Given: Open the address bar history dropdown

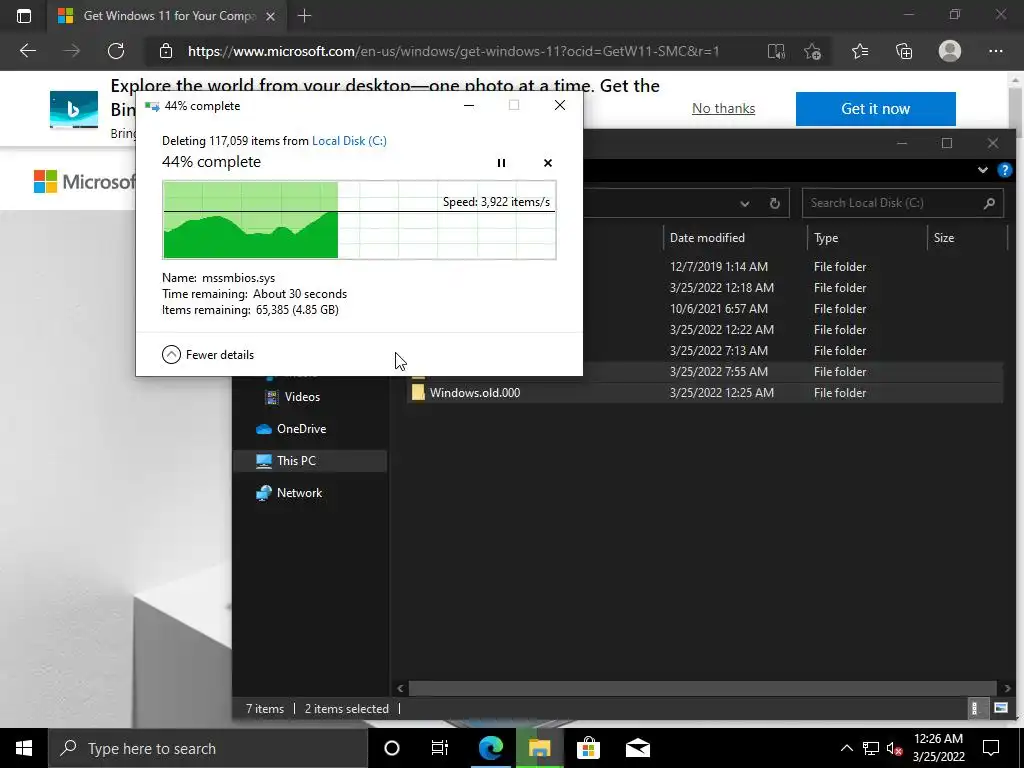Looking at the screenshot, I should coord(744,203).
